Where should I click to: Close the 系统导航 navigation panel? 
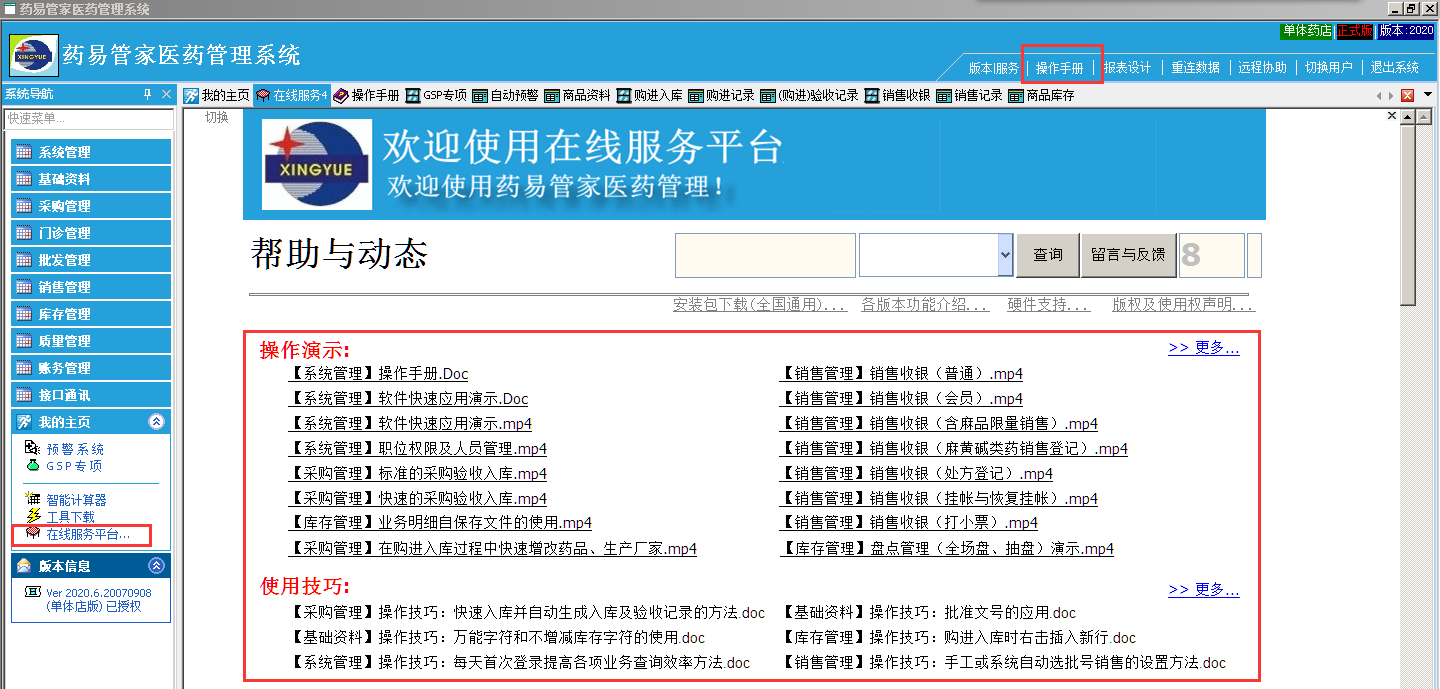(166, 94)
